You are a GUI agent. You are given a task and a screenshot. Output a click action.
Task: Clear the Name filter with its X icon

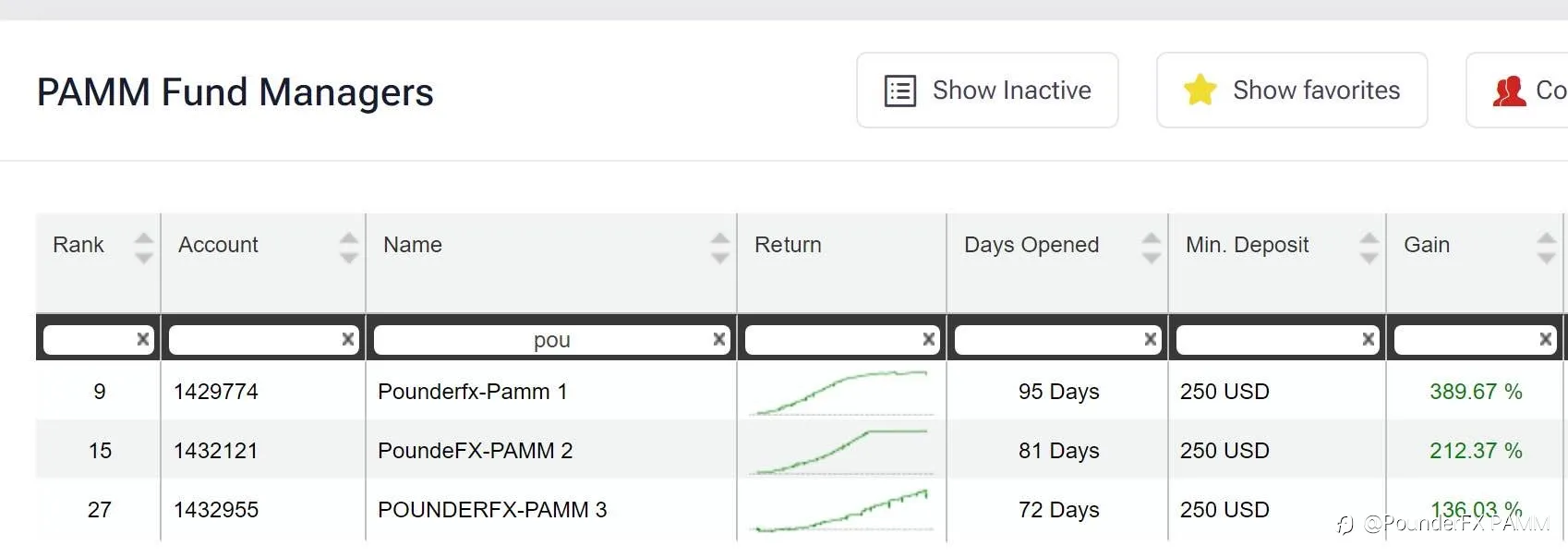(x=718, y=339)
